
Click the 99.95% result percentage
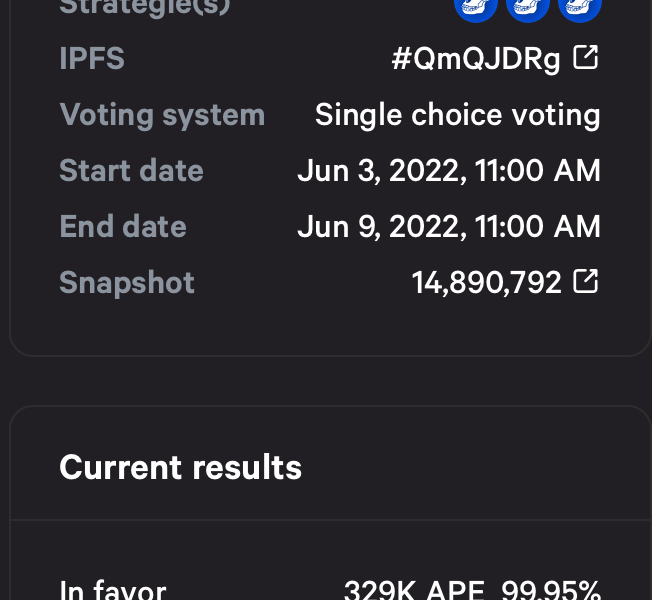tap(551, 590)
